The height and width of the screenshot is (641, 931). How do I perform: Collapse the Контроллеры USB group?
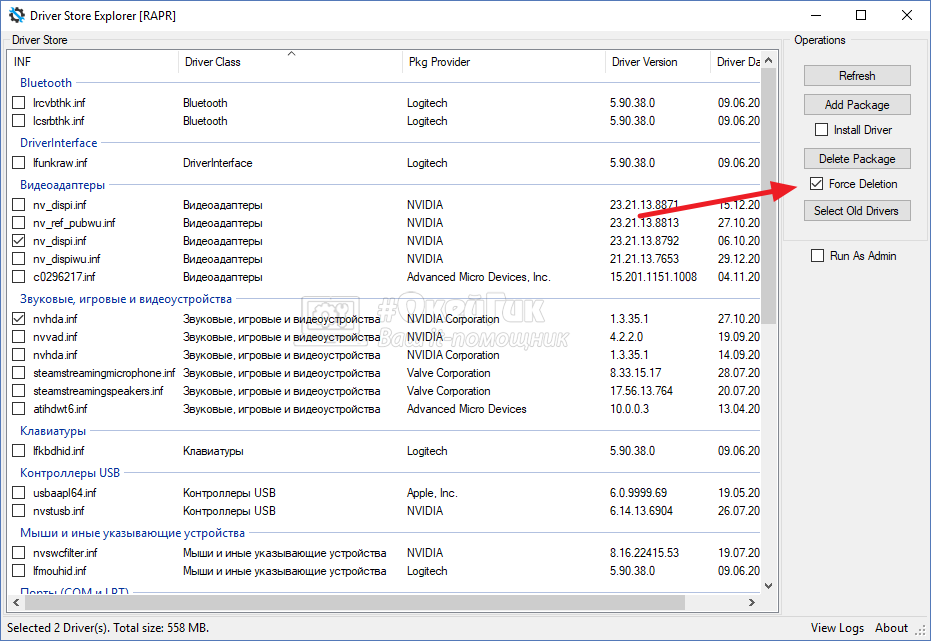(x=69, y=473)
